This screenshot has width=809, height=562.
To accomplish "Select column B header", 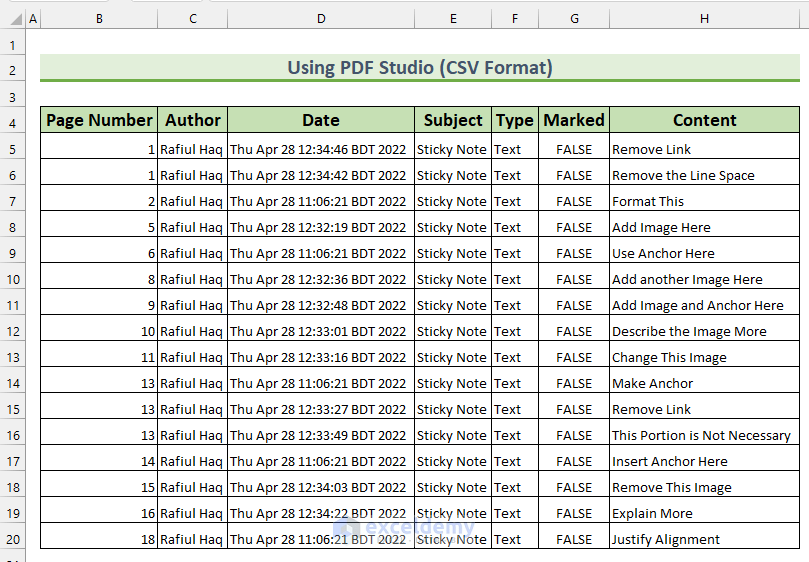I will [x=99, y=19].
